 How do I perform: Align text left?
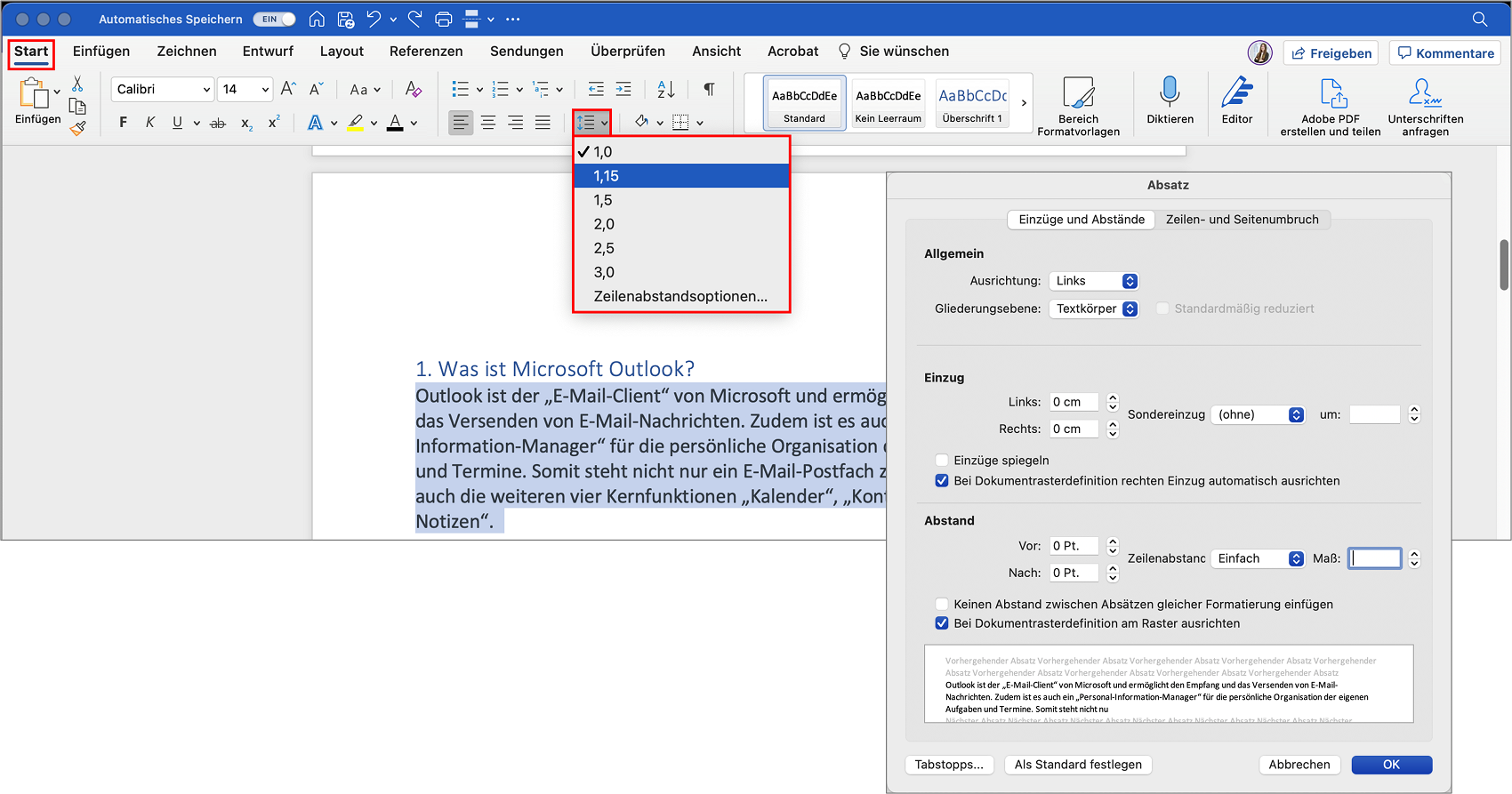[461, 123]
